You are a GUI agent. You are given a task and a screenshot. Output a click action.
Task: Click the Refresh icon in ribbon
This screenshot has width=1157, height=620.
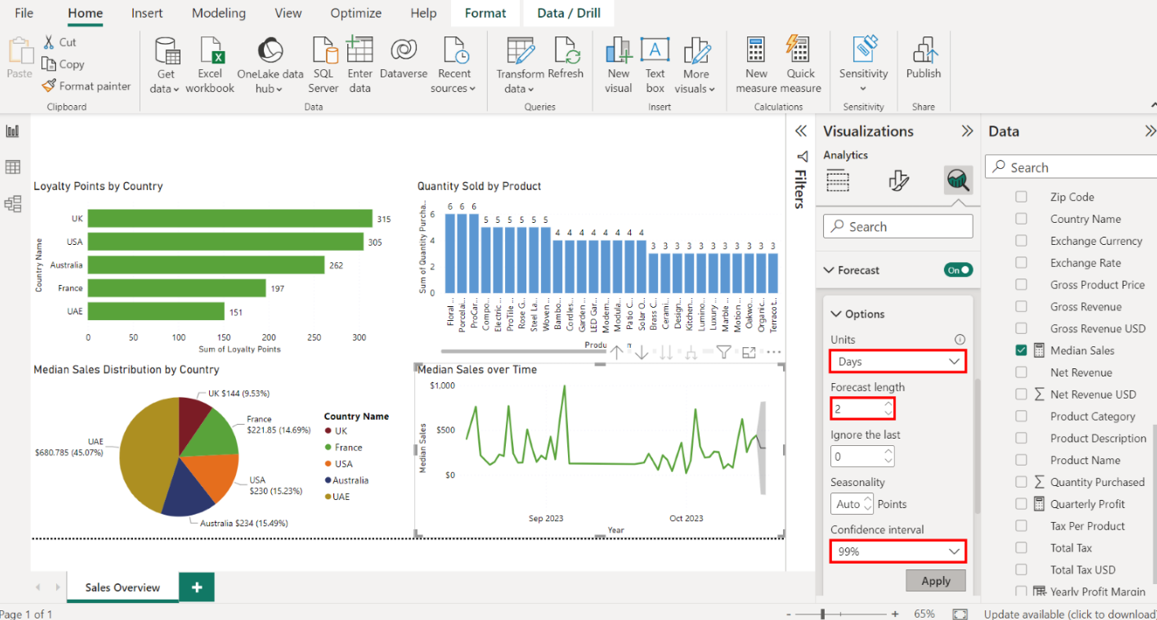566,52
